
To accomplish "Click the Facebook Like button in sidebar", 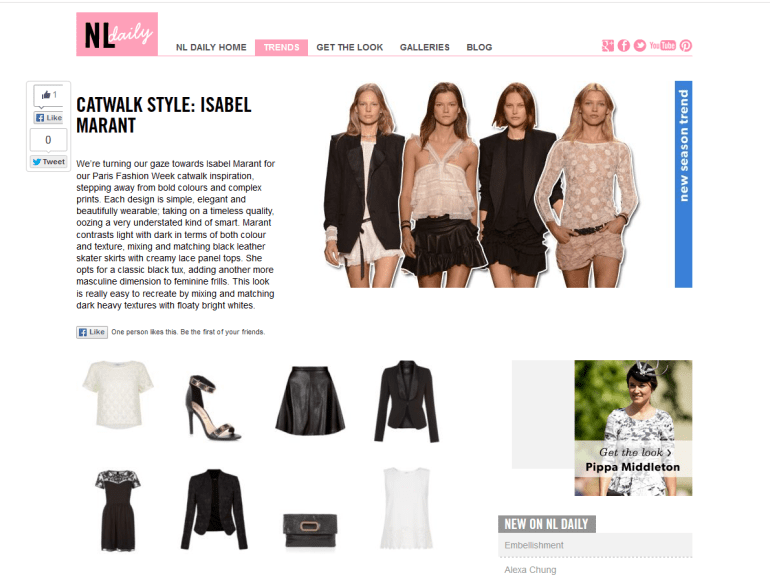I will point(48,118).
